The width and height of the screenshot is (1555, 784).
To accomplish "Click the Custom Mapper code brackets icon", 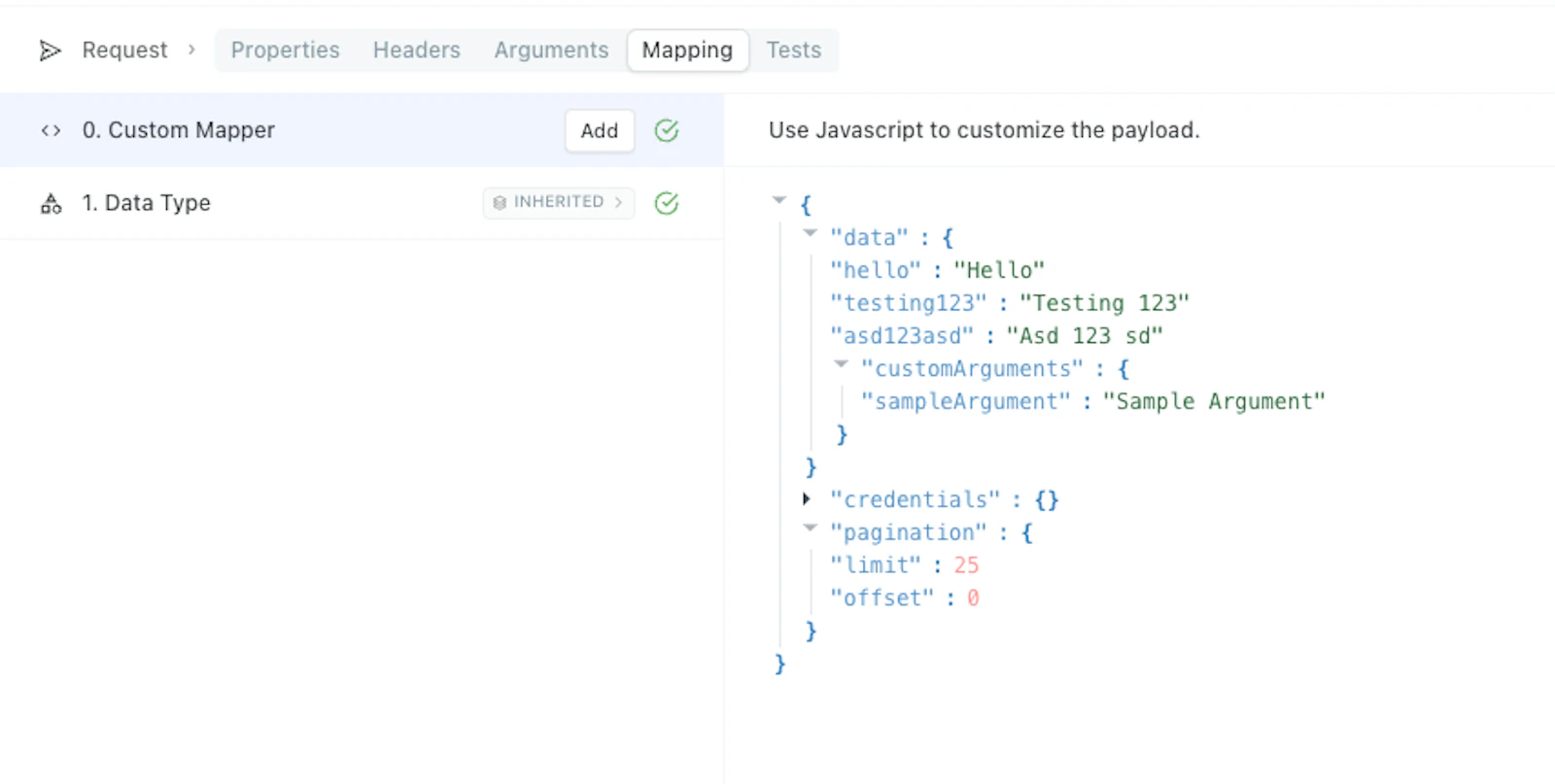I will [51, 130].
